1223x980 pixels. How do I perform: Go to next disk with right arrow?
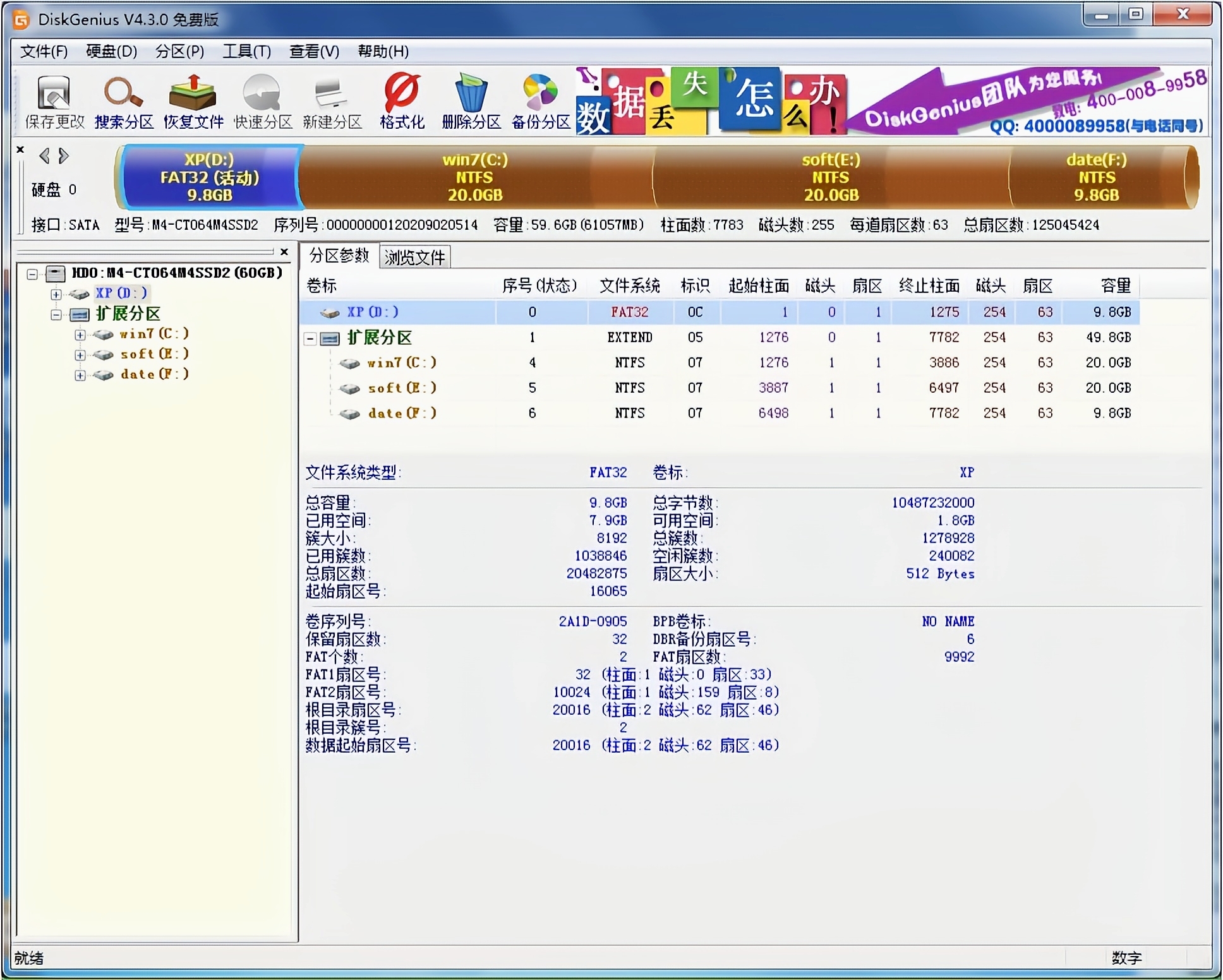pos(63,155)
